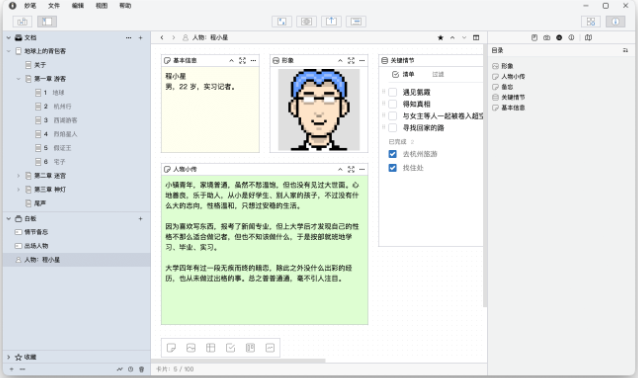Open the info circle inspector icon
Viewport: 638px width, 378px height.
coord(571,37)
